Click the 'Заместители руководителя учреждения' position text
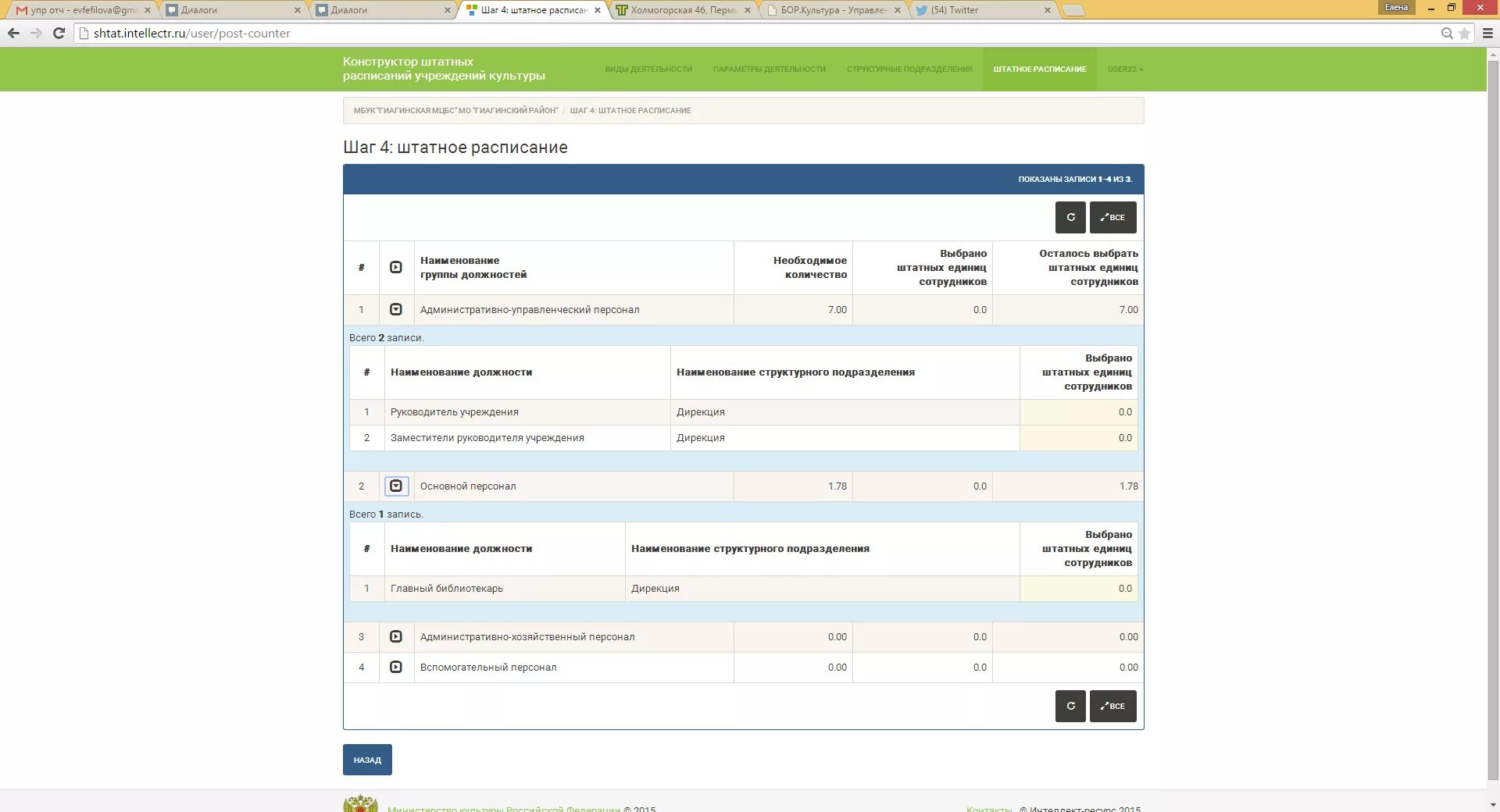This screenshot has width=1500, height=812. tap(487, 438)
